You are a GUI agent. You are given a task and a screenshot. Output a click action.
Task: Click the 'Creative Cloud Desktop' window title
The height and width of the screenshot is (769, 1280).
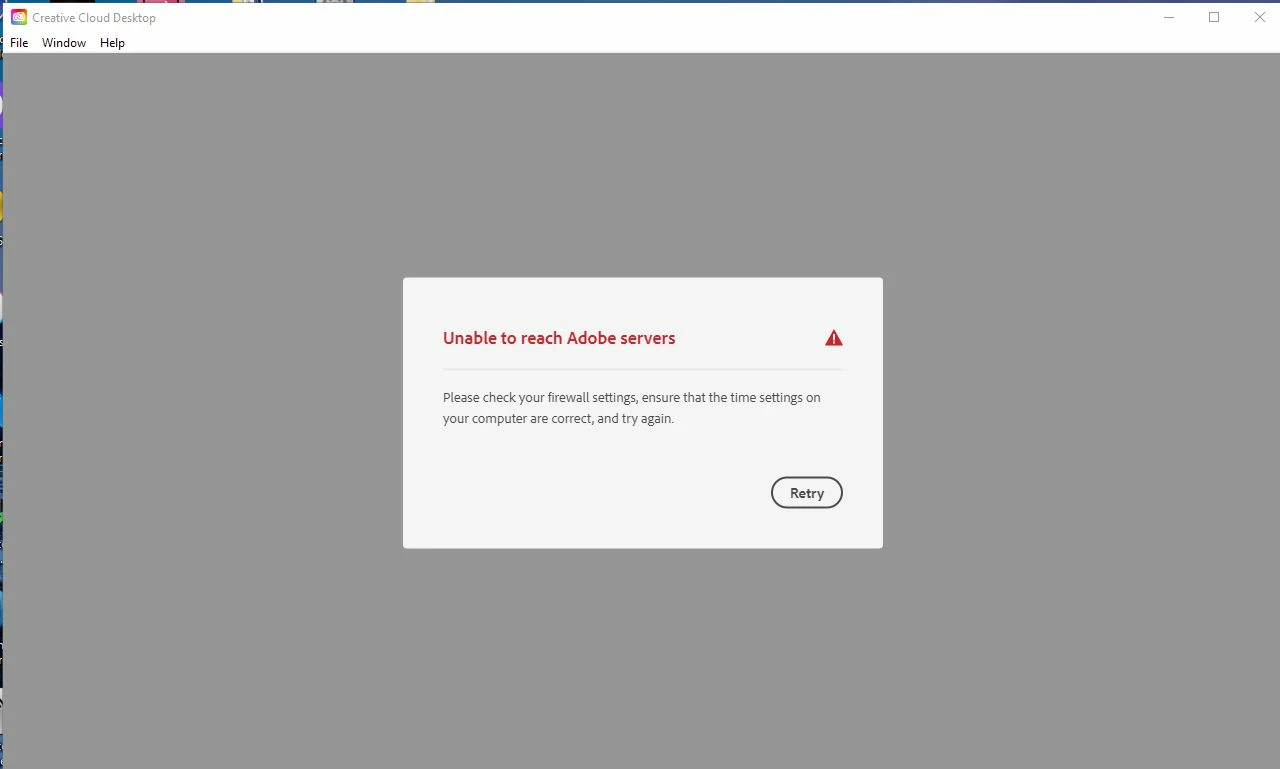click(94, 18)
